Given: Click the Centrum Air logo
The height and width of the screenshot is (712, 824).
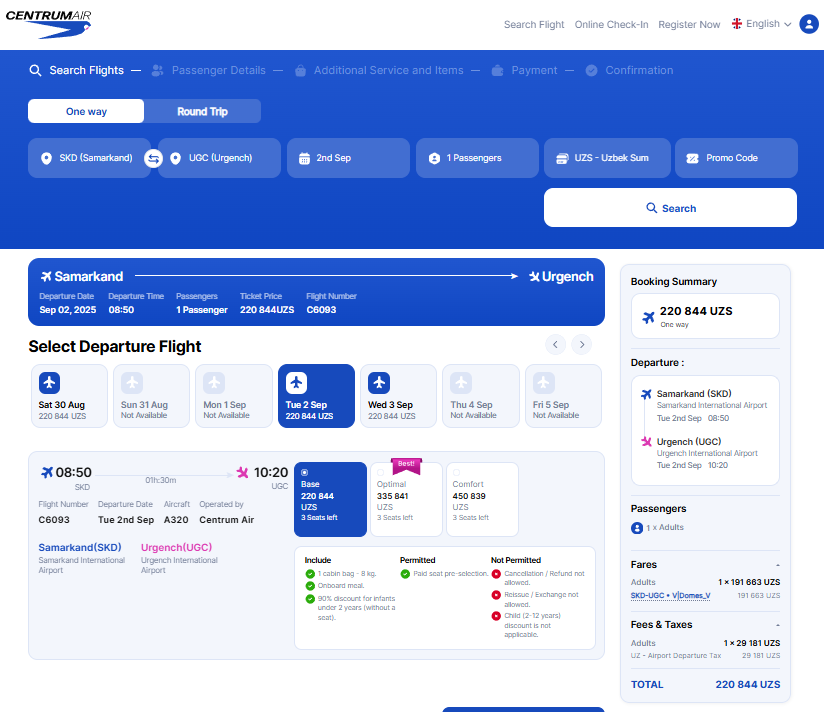Looking at the screenshot, I should coord(48,24).
